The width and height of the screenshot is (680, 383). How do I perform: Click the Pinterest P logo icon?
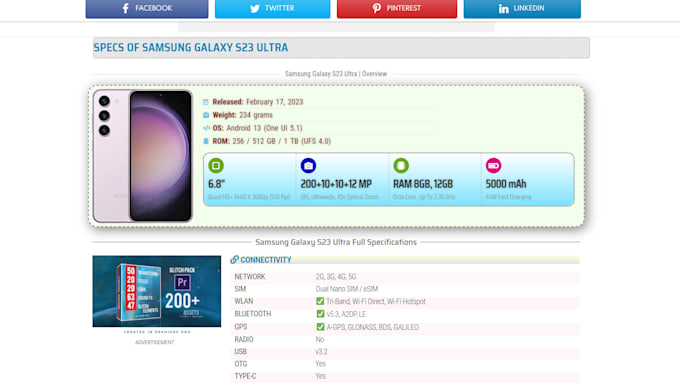point(377,8)
